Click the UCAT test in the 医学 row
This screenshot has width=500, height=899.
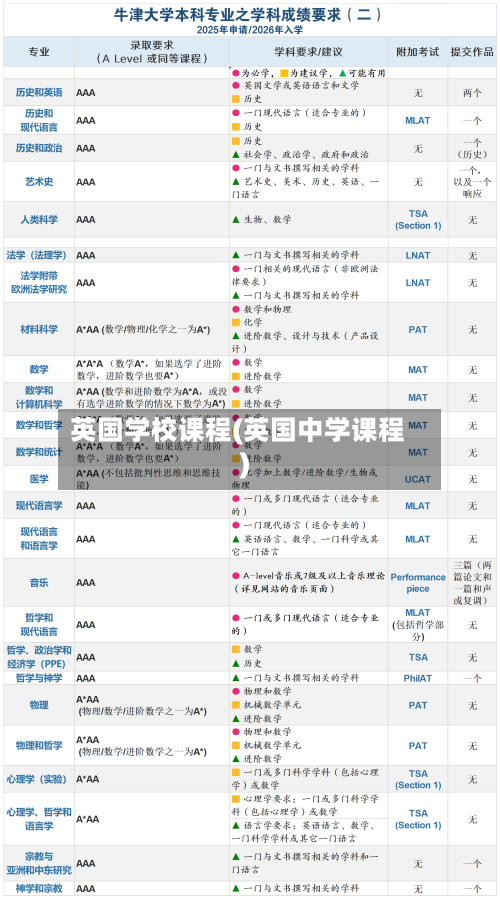pos(418,479)
